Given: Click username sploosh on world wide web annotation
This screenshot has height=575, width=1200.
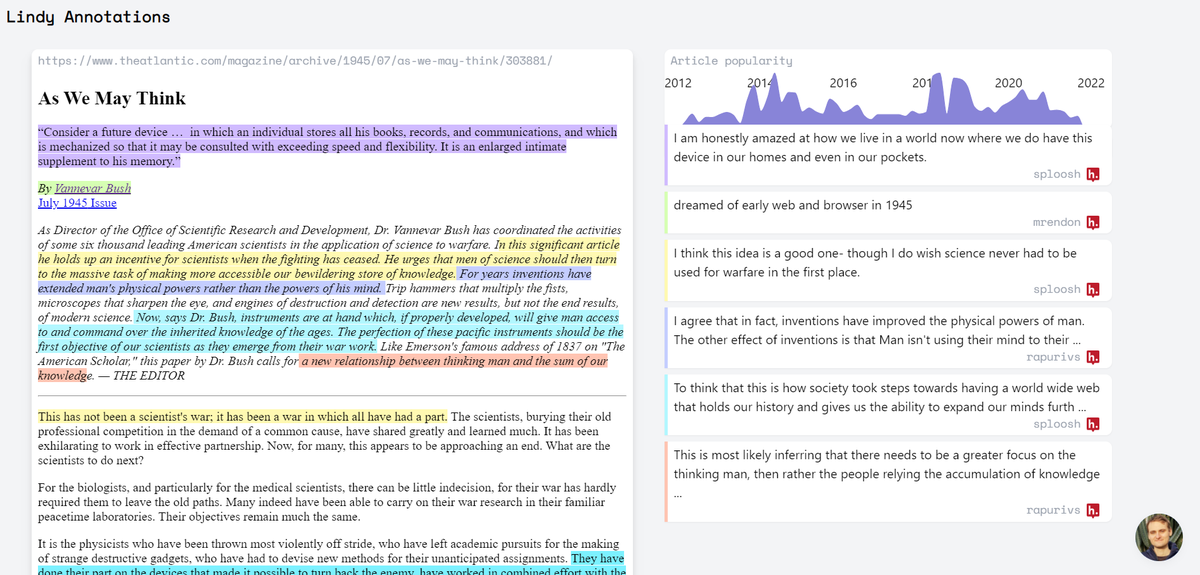Looking at the screenshot, I should click(x=1057, y=424).
